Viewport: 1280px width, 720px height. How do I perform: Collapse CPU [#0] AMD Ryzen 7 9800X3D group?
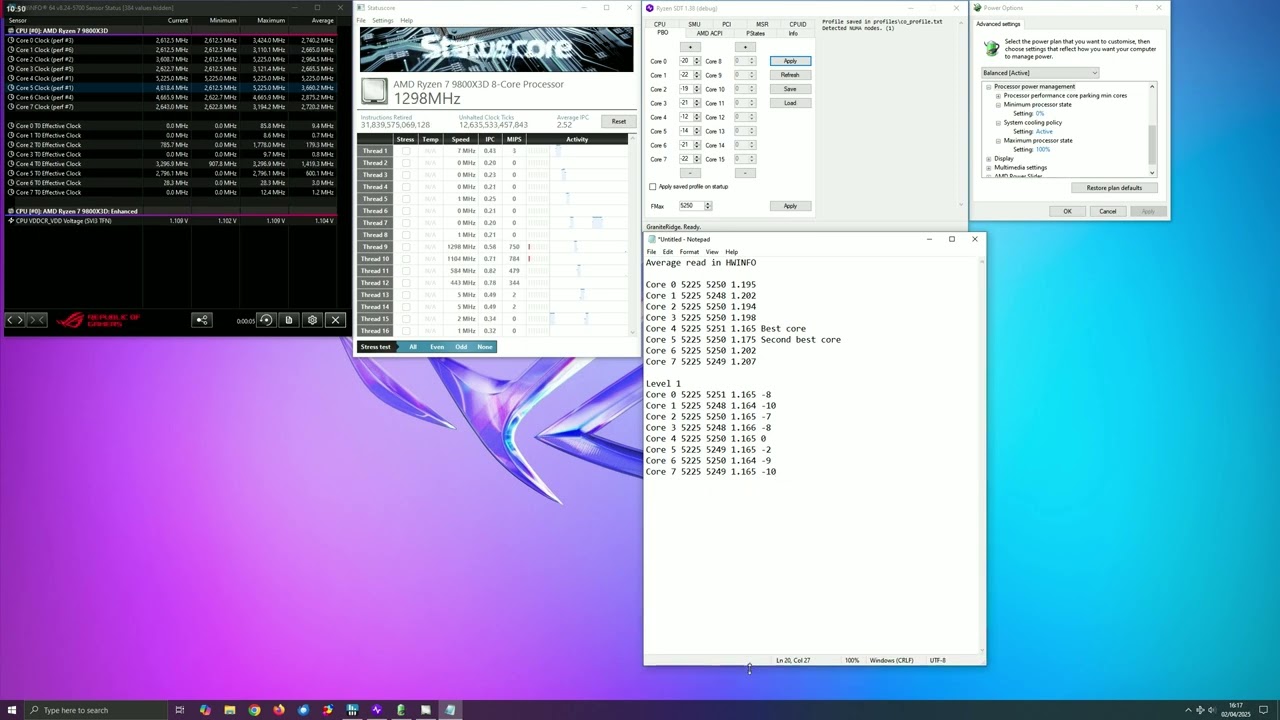pyautogui.click(x=11, y=31)
